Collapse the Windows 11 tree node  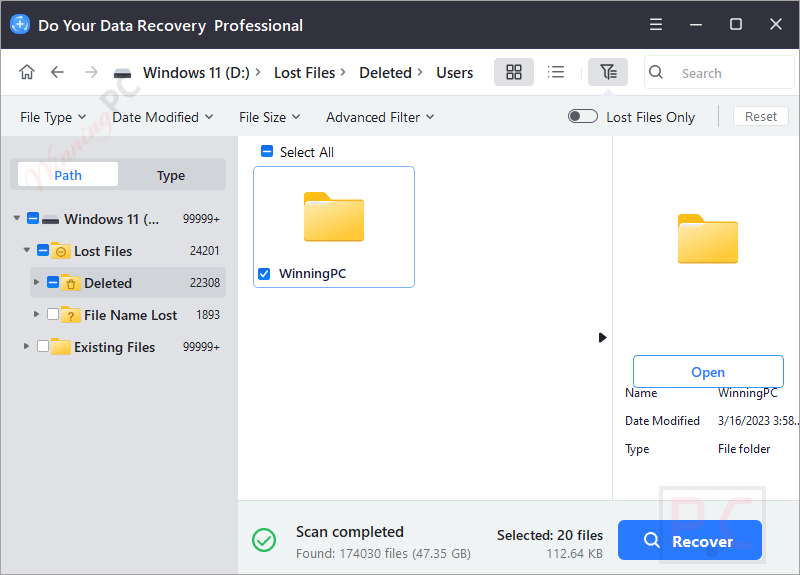pyautogui.click(x=17, y=218)
